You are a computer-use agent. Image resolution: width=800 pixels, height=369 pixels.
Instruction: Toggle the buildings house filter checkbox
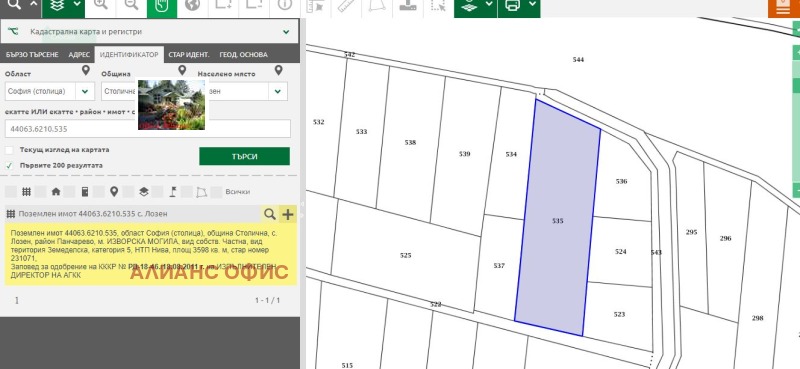coord(40,192)
